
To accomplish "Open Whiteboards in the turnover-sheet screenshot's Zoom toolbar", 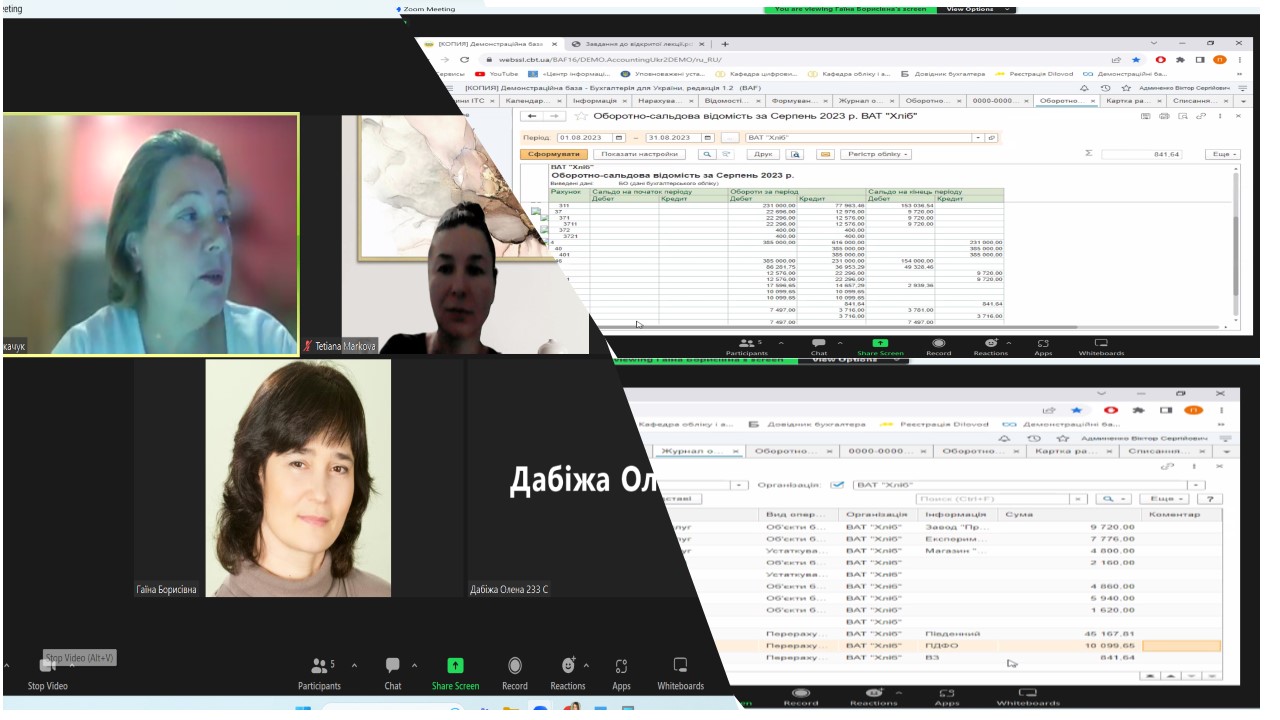I will pyautogui.click(x=1101, y=347).
